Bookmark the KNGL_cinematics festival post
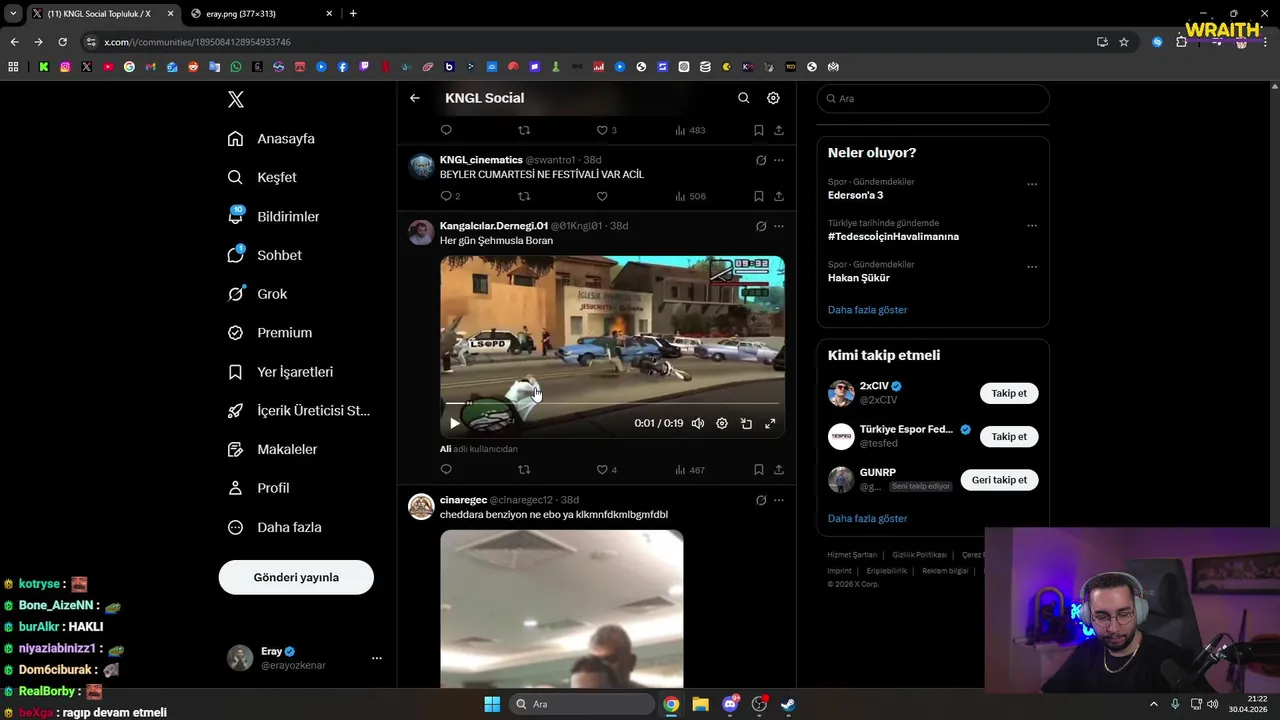 (758, 196)
